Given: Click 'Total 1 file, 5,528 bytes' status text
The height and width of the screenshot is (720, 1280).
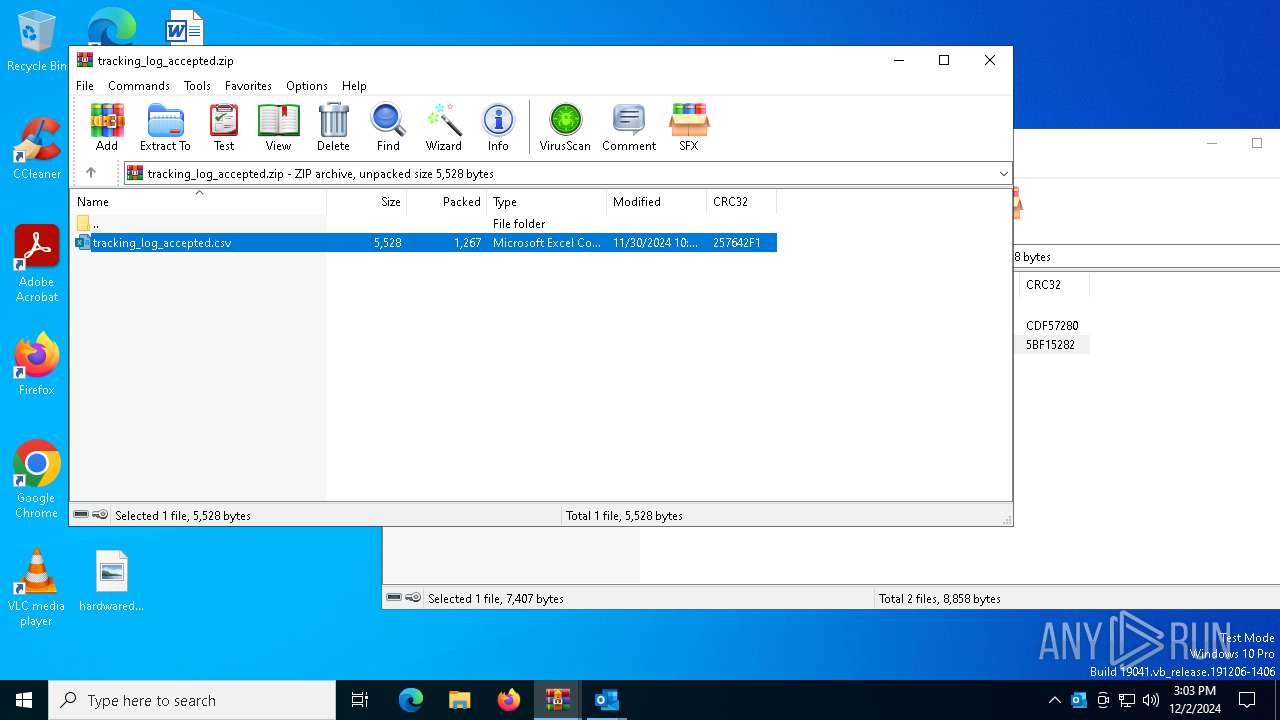Looking at the screenshot, I should (x=624, y=516).
